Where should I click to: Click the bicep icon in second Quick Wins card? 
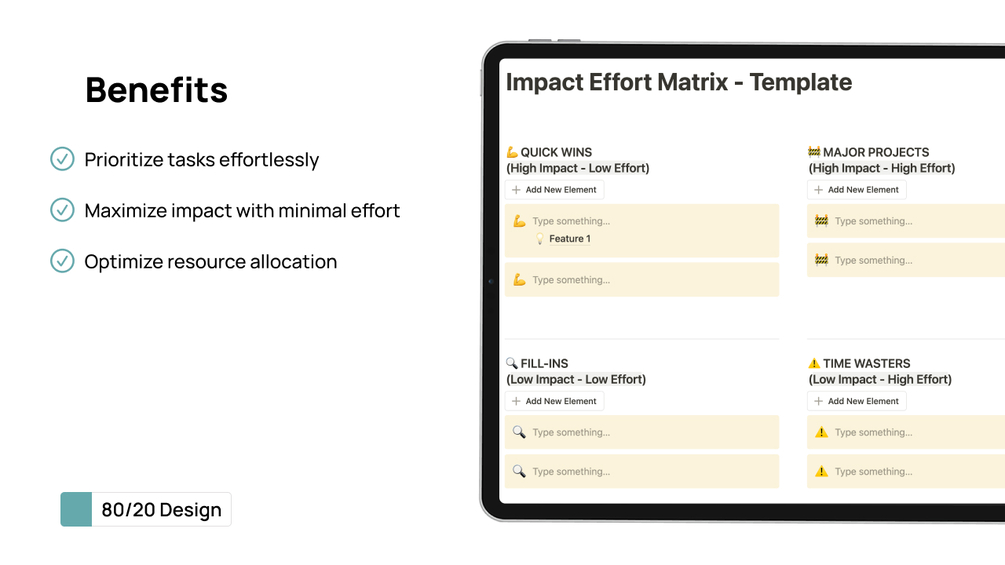point(519,280)
